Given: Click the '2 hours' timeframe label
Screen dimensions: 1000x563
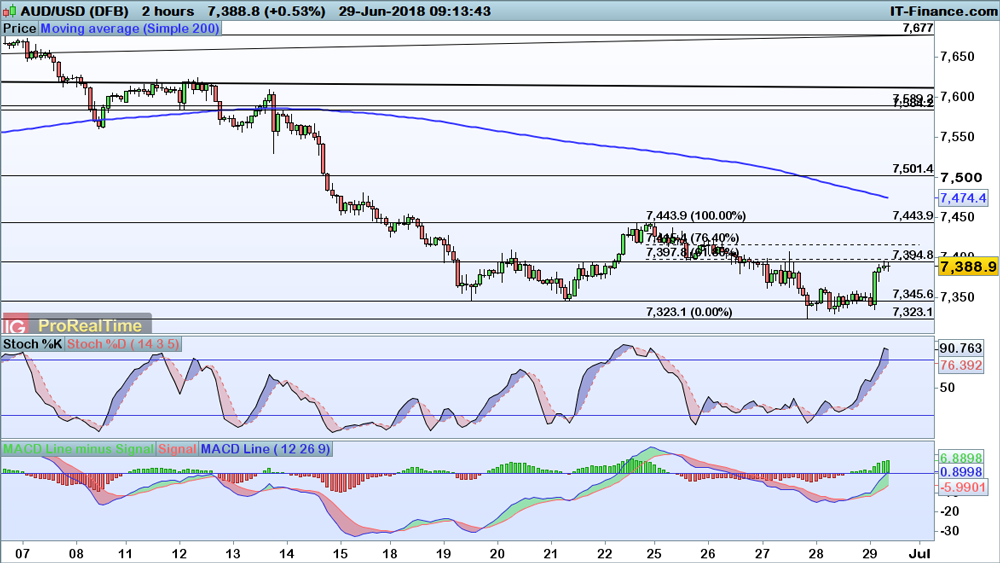Looking at the screenshot, I should [168, 11].
